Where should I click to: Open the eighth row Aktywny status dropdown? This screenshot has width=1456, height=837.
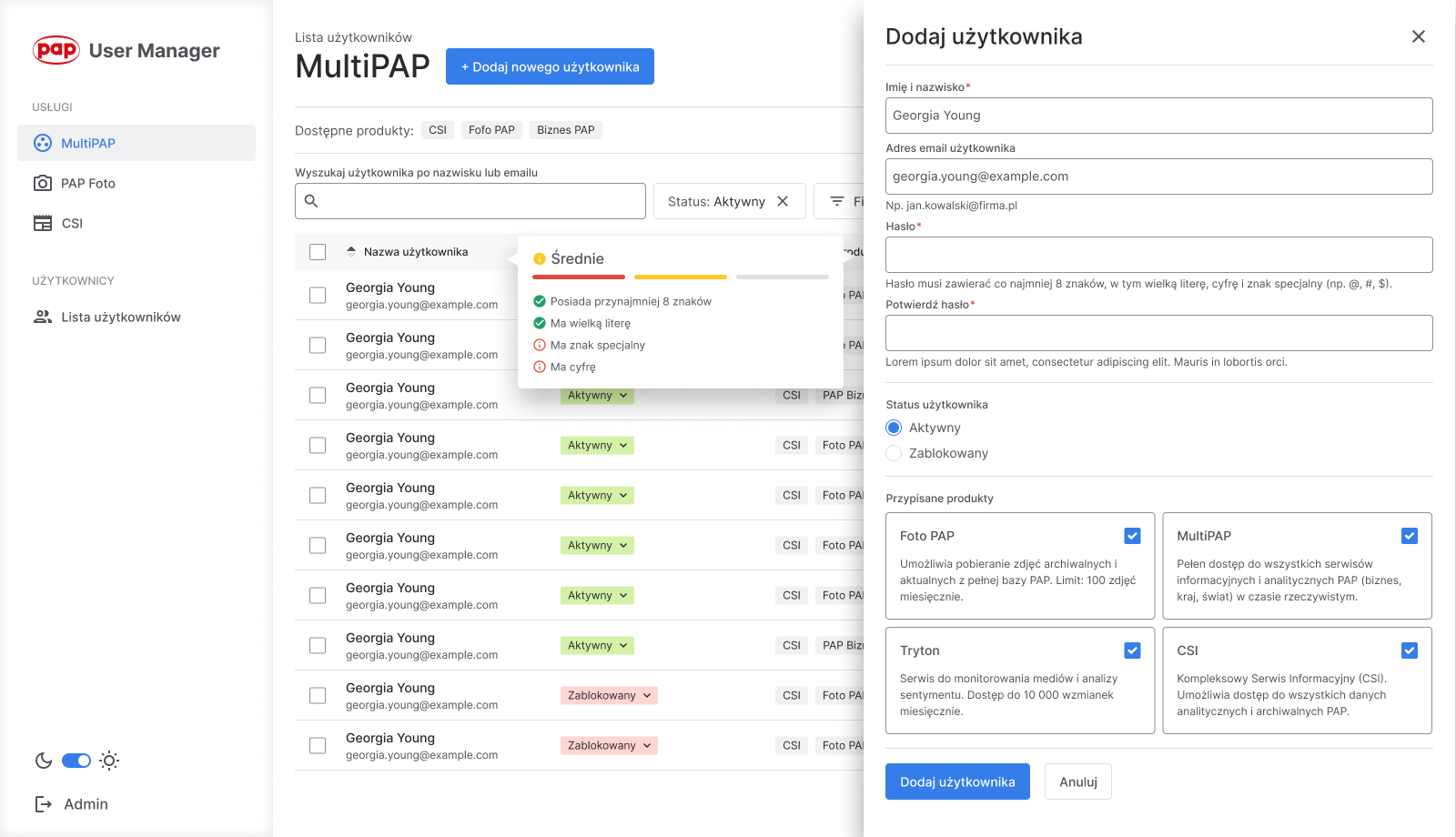[x=597, y=645]
